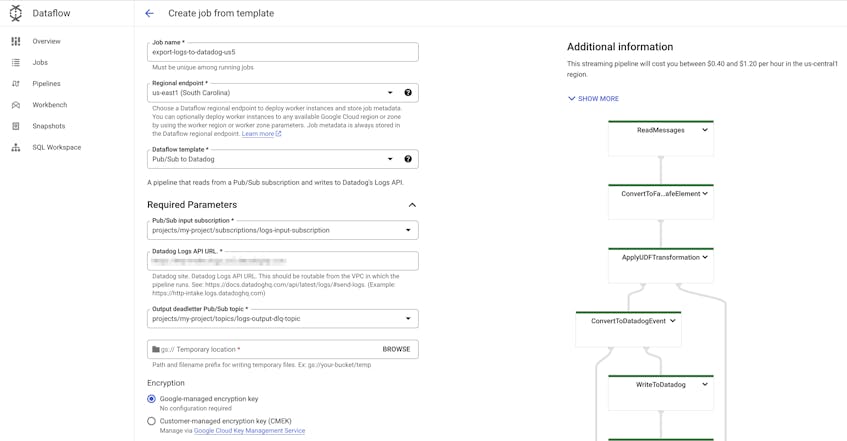Screen dimensions: 847x441
Task: Open the Dataflow template dropdown
Action: coord(390,159)
